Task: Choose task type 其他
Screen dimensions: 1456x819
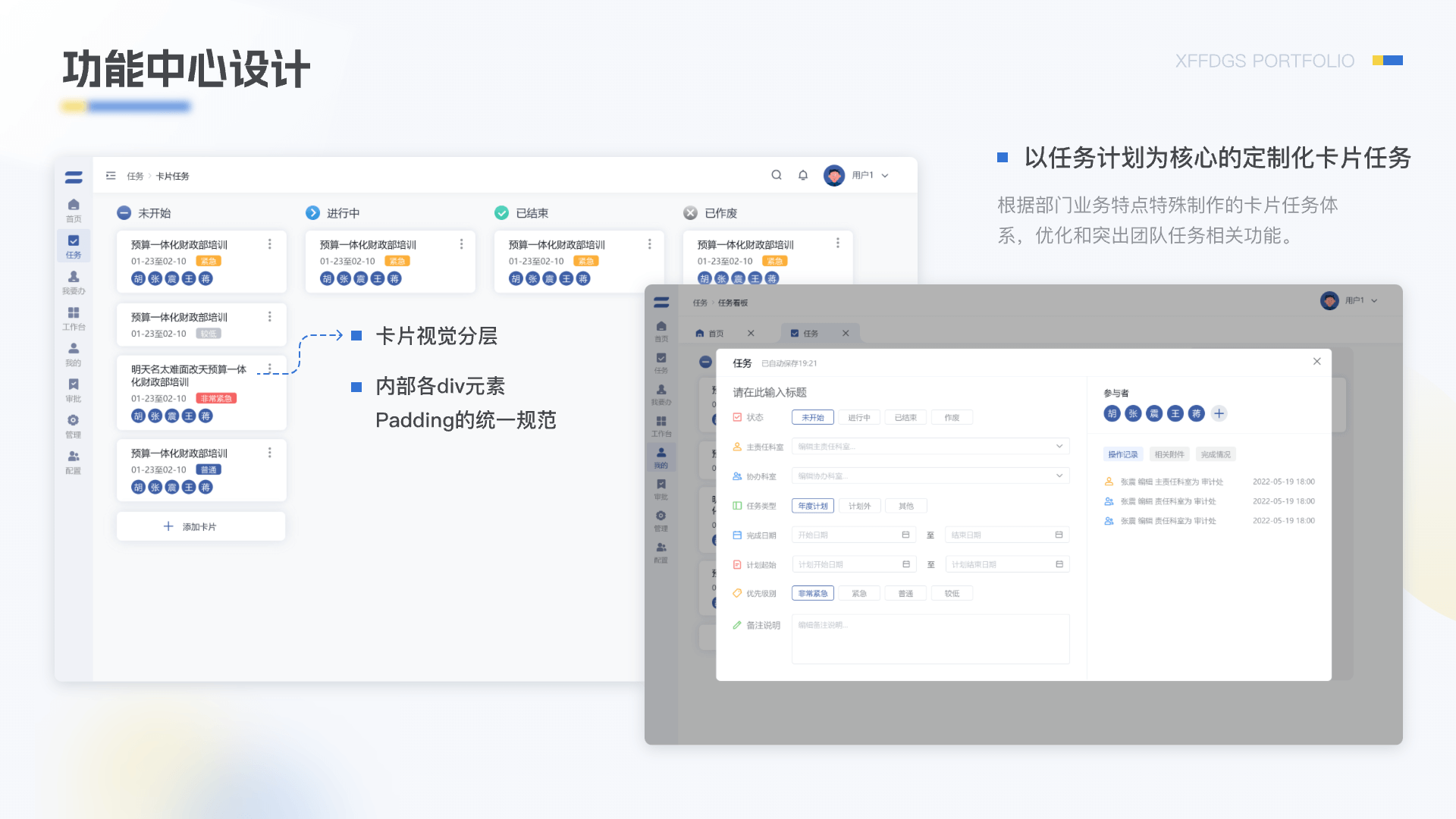Action: [x=905, y=506]
